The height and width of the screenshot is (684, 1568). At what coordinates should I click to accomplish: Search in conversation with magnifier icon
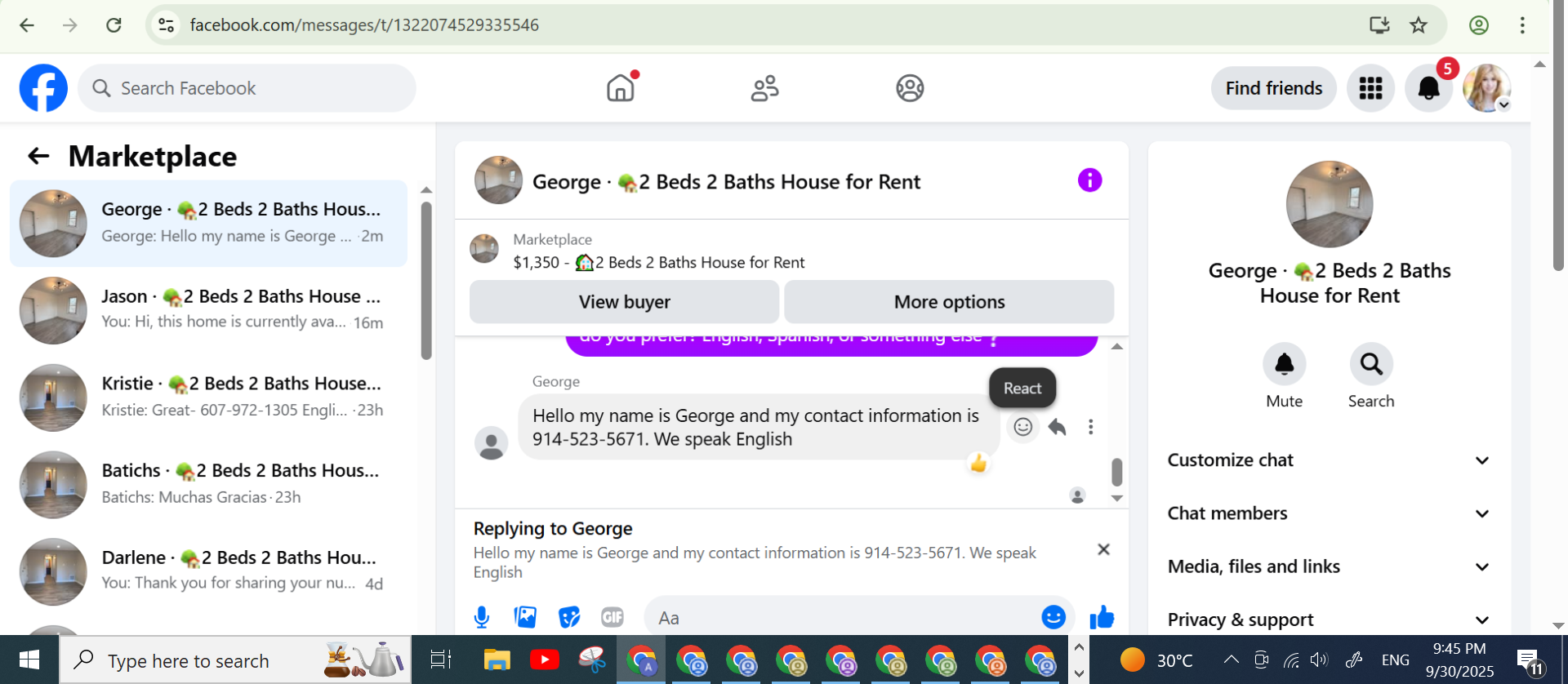point(1371,364)
